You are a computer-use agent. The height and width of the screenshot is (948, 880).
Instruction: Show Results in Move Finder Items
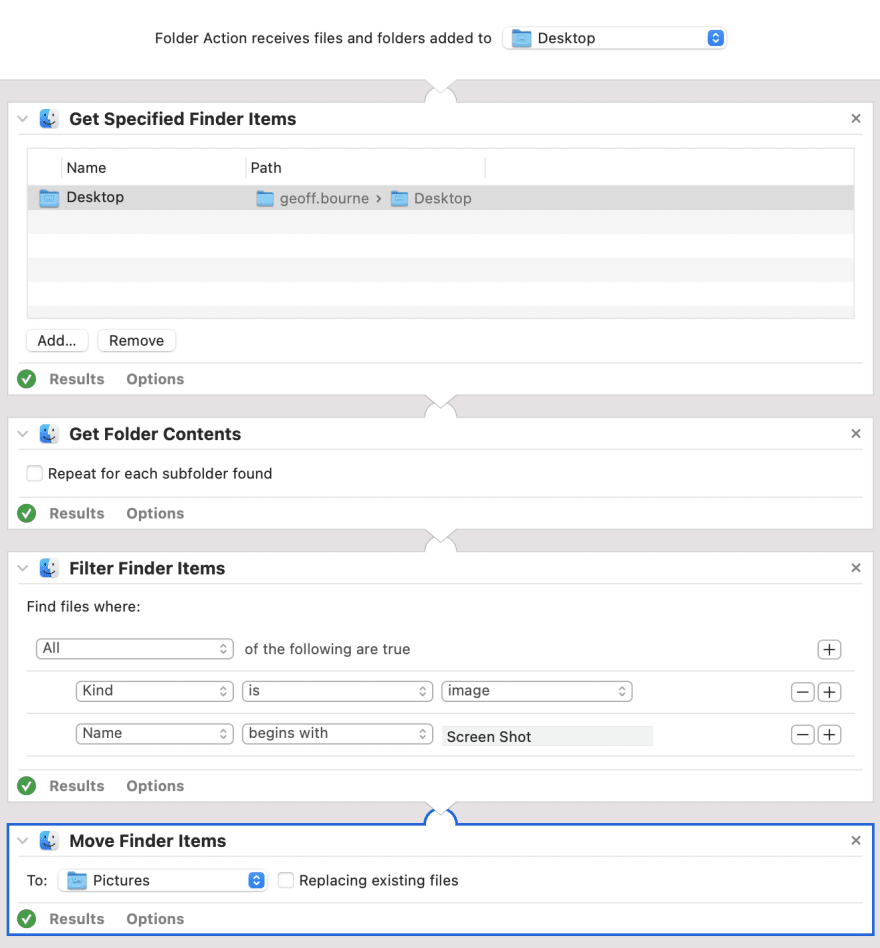pos(77,919)
